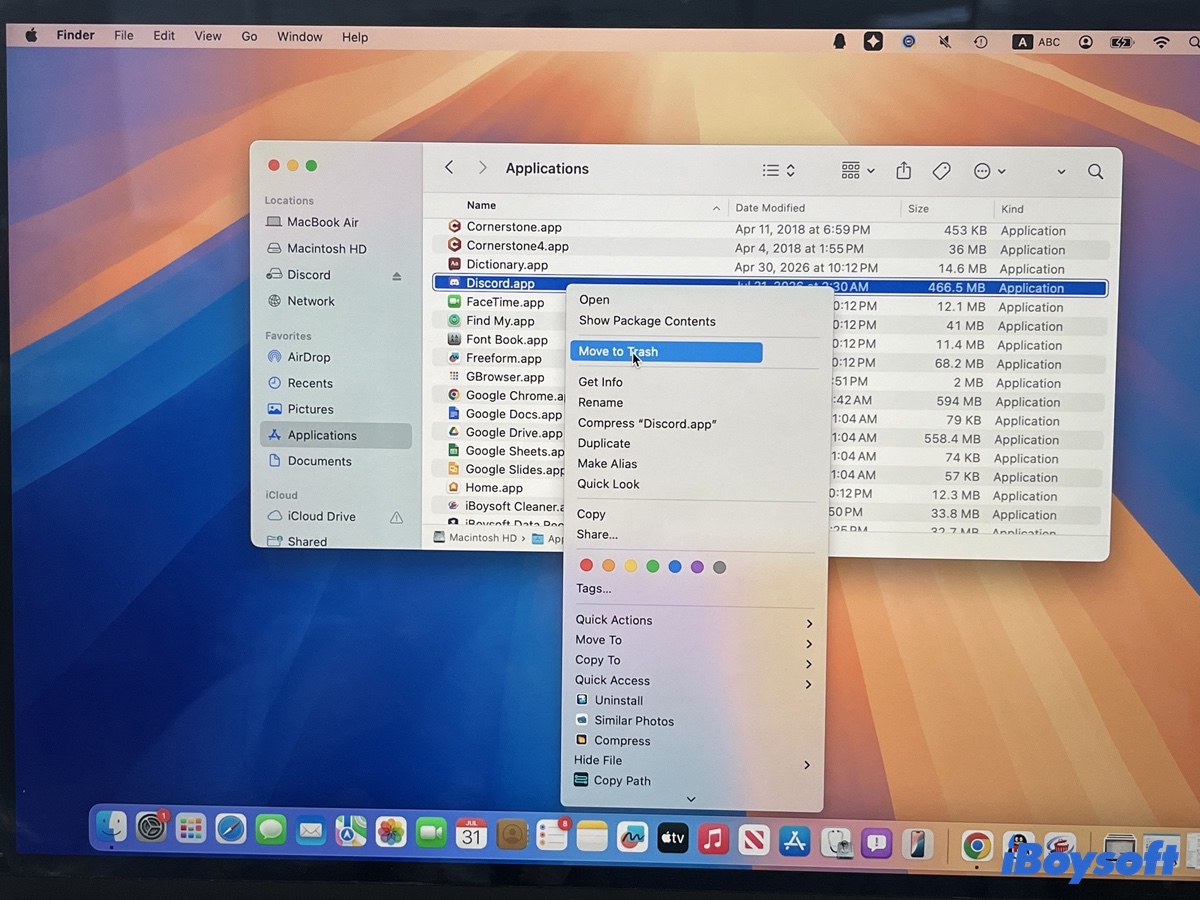The image size is (1200, 900).
Task: Open iCloud Drive in the sidebar
Action: pyautogui.click(x=321, y=516)
